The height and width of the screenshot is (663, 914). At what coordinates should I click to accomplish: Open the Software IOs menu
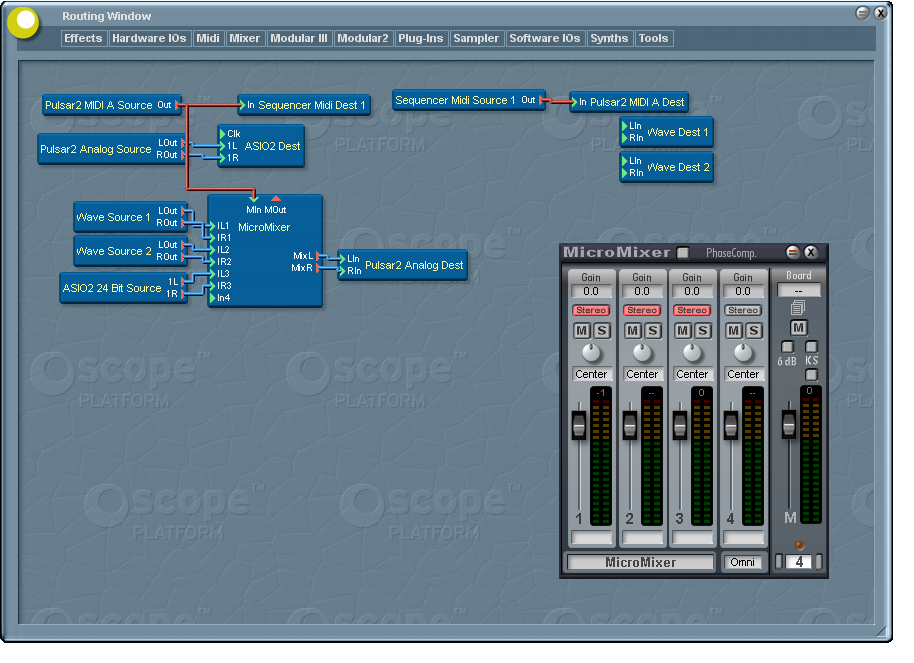pyautogui.click(x=545, y=38)
